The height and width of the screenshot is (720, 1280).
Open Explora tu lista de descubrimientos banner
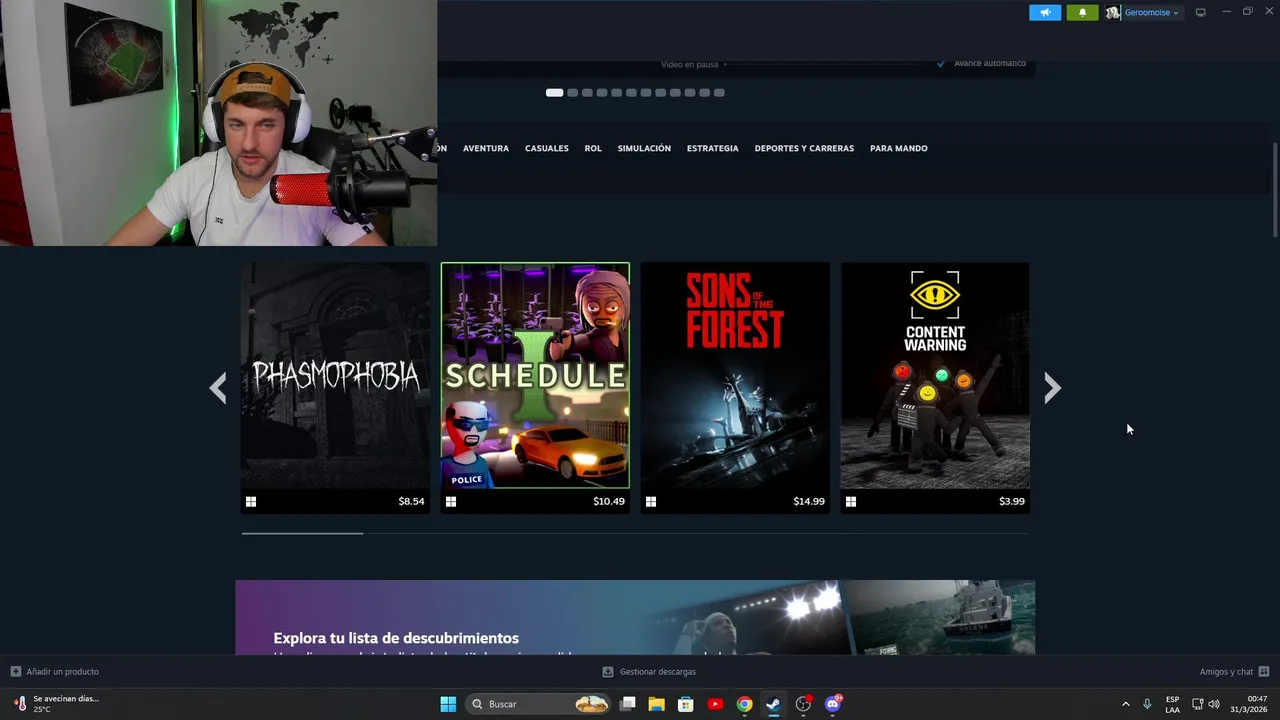pos(635,618)
